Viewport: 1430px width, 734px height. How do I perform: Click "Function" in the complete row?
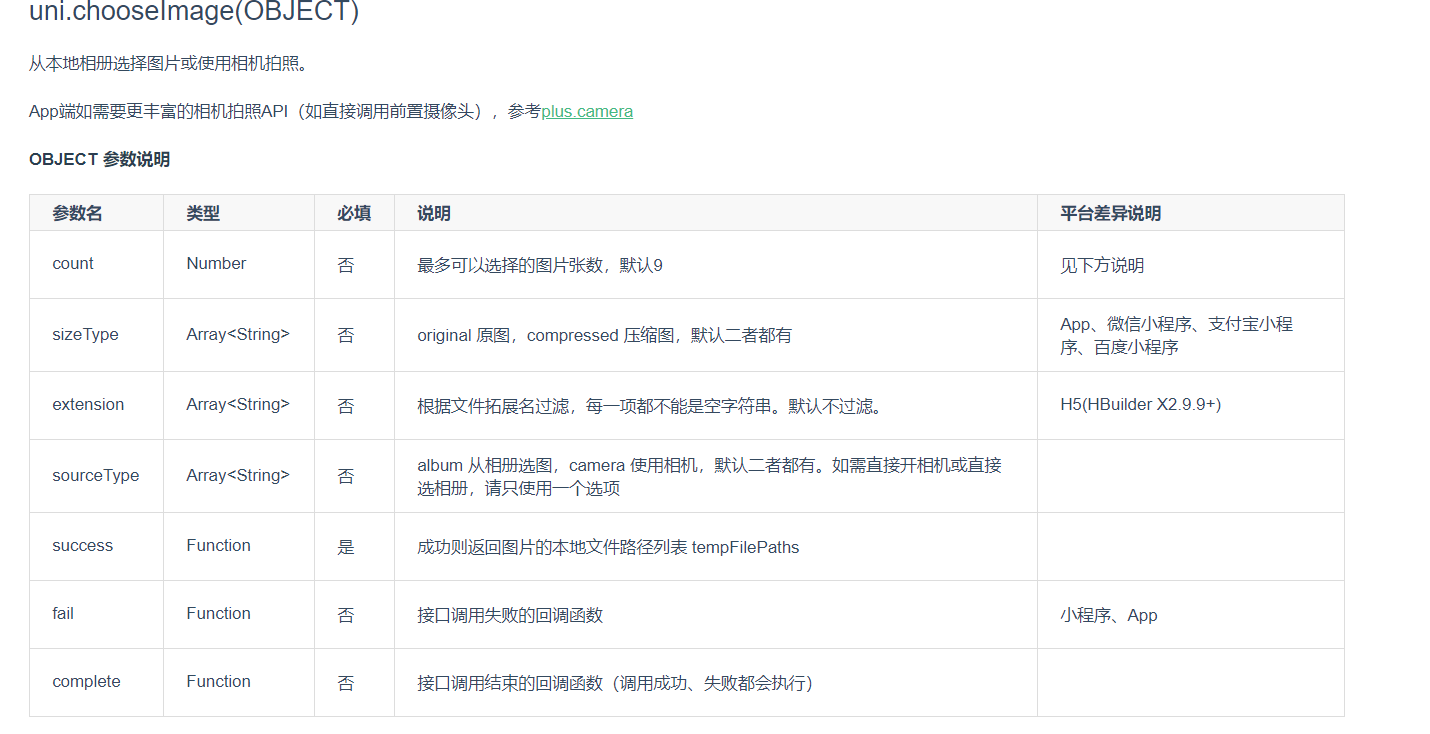pyautogui.click(x=218, y=682)
